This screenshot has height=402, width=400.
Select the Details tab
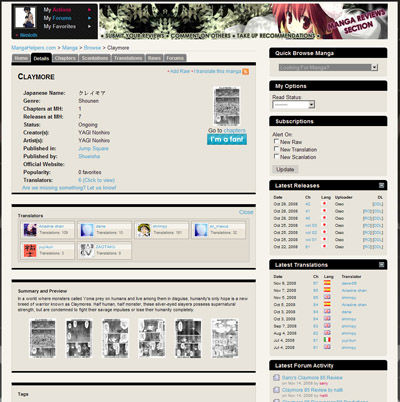pyautogui.click(x=41, y=58)
